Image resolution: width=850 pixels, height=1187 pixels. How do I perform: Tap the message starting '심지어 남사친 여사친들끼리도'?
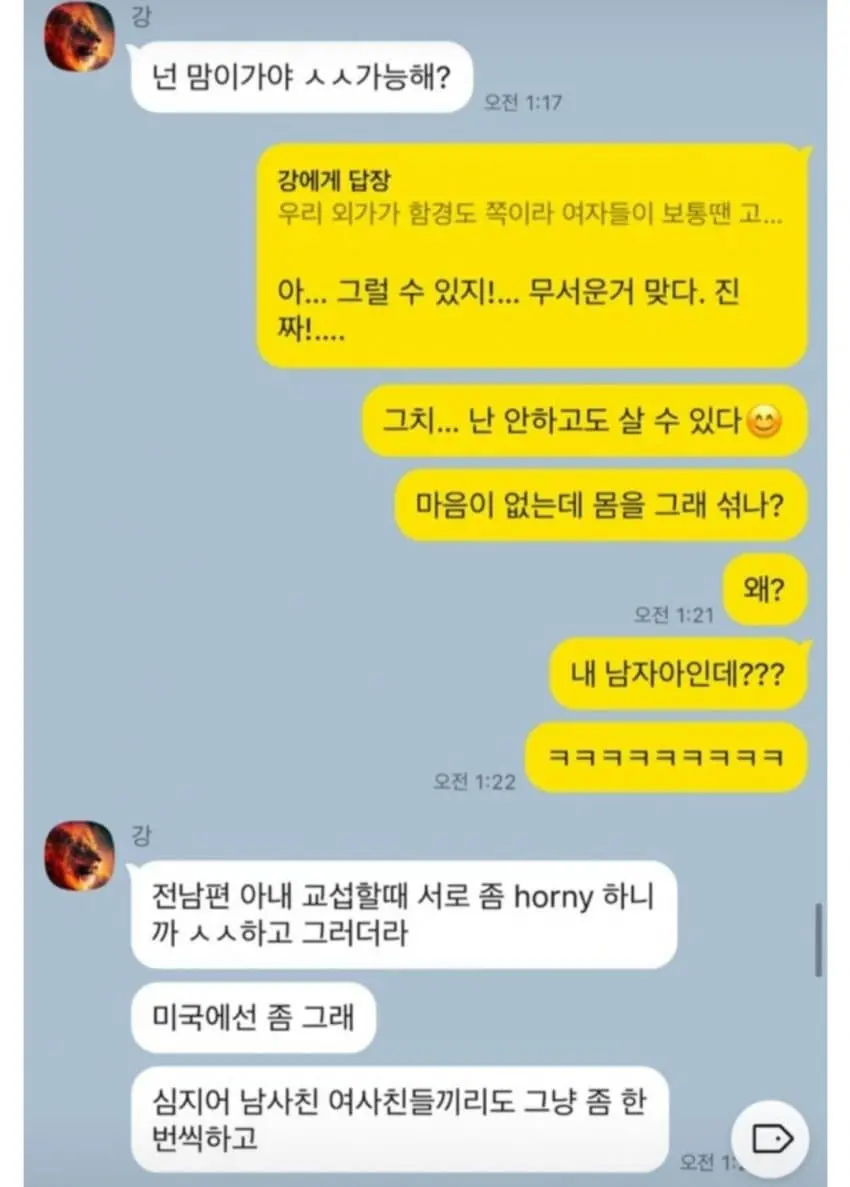click(400, 1120)
